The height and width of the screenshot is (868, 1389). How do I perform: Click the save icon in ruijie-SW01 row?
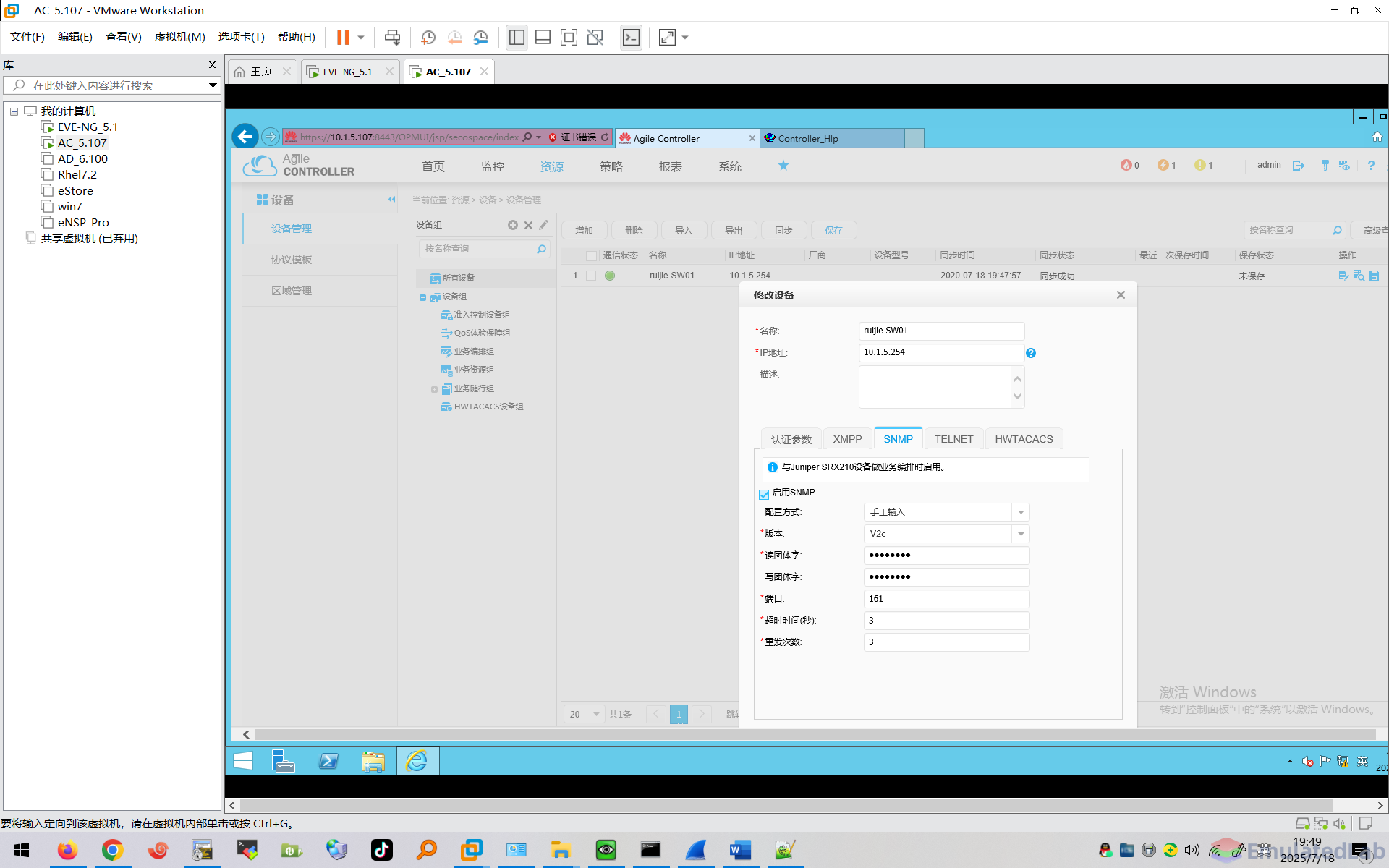(1374, 276)
